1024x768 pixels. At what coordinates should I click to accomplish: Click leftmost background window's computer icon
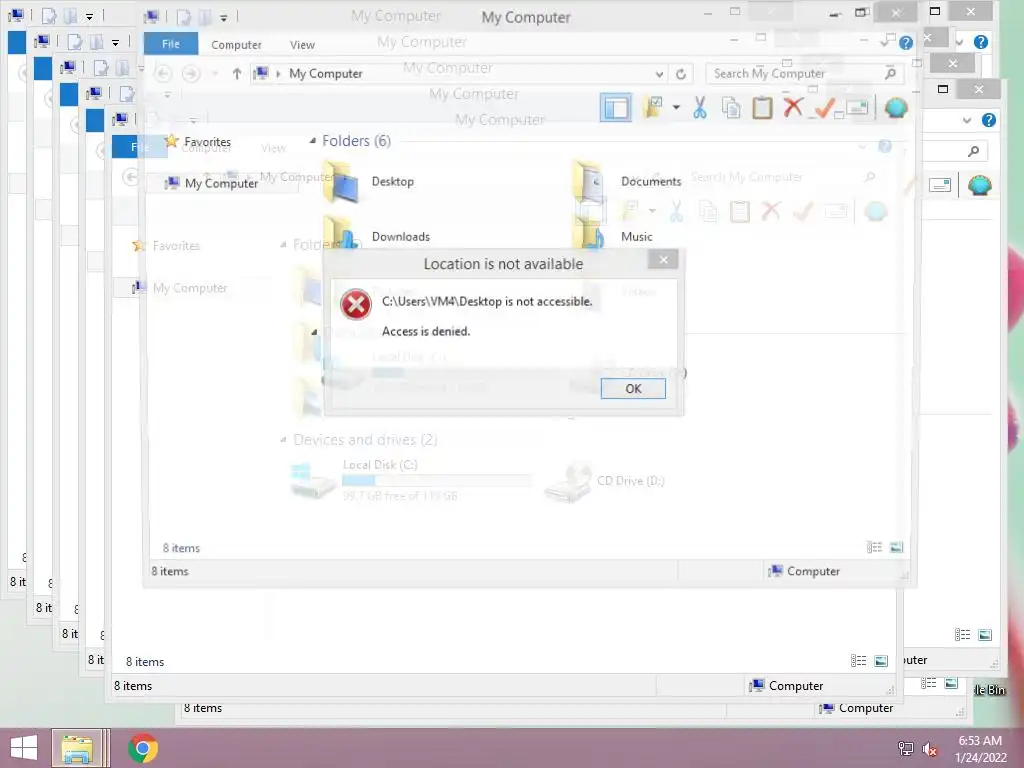click(16, 15)
